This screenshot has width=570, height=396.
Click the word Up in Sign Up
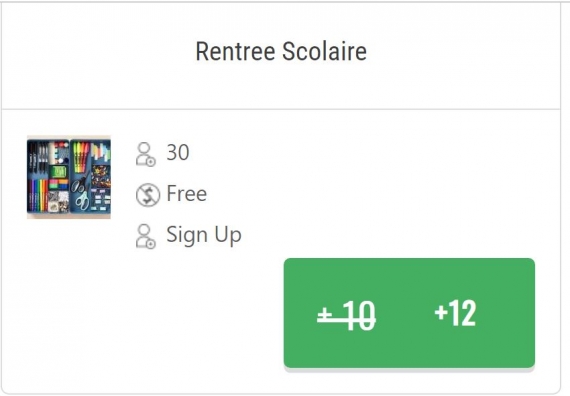228,235
